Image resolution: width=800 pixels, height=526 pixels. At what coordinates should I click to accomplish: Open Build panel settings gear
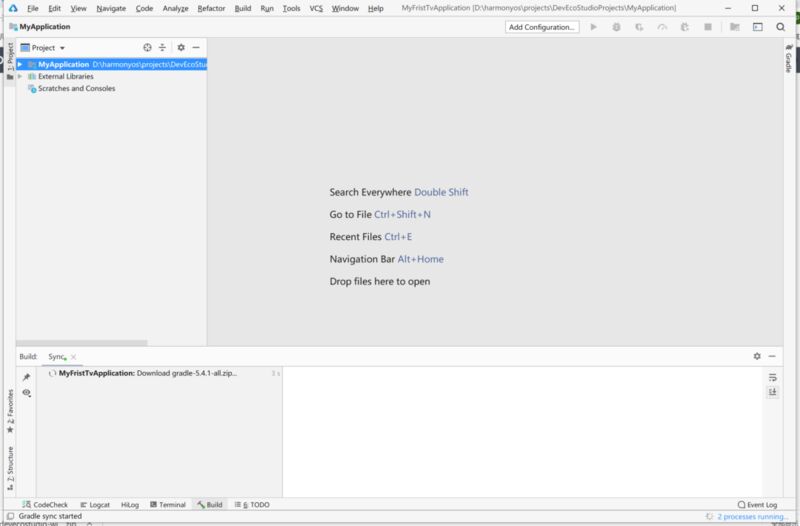pyautogui.click(x=757, y=356)
